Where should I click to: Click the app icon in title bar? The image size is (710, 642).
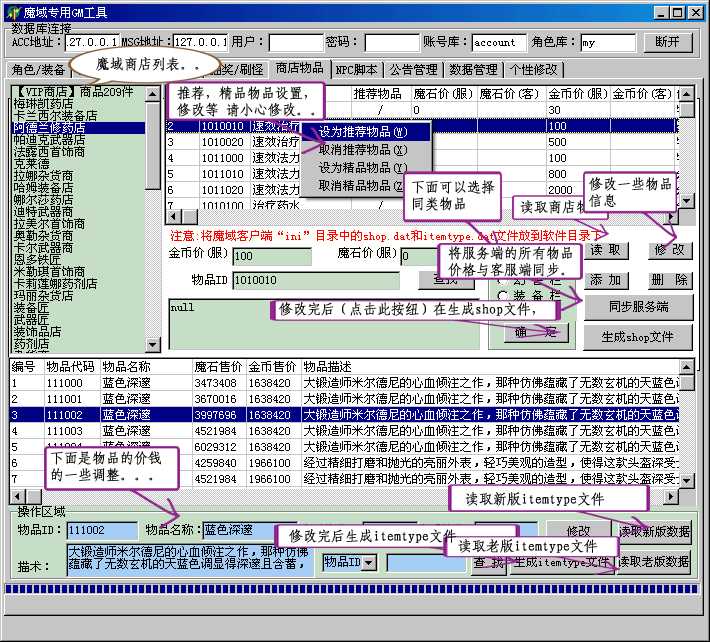point(11,11)
